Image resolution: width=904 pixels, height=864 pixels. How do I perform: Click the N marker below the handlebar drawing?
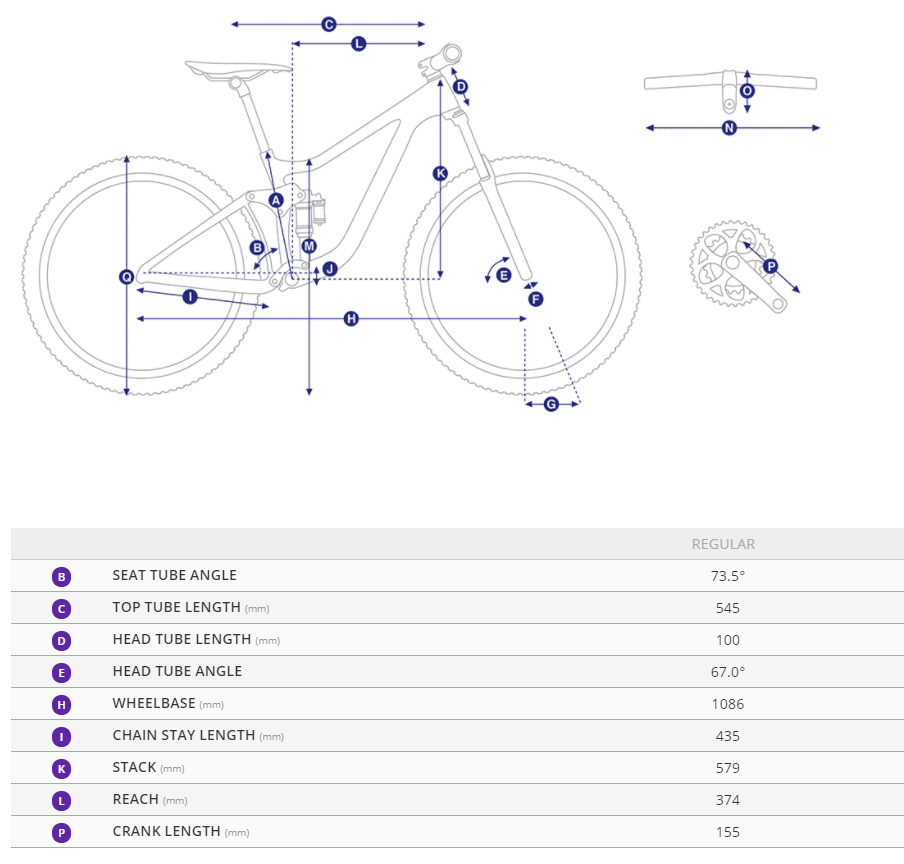729,128
